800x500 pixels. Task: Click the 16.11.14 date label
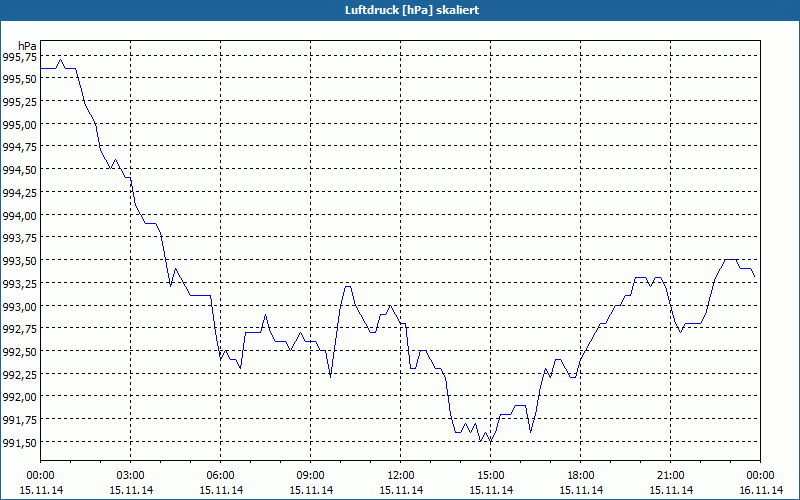tap(761, 490)
